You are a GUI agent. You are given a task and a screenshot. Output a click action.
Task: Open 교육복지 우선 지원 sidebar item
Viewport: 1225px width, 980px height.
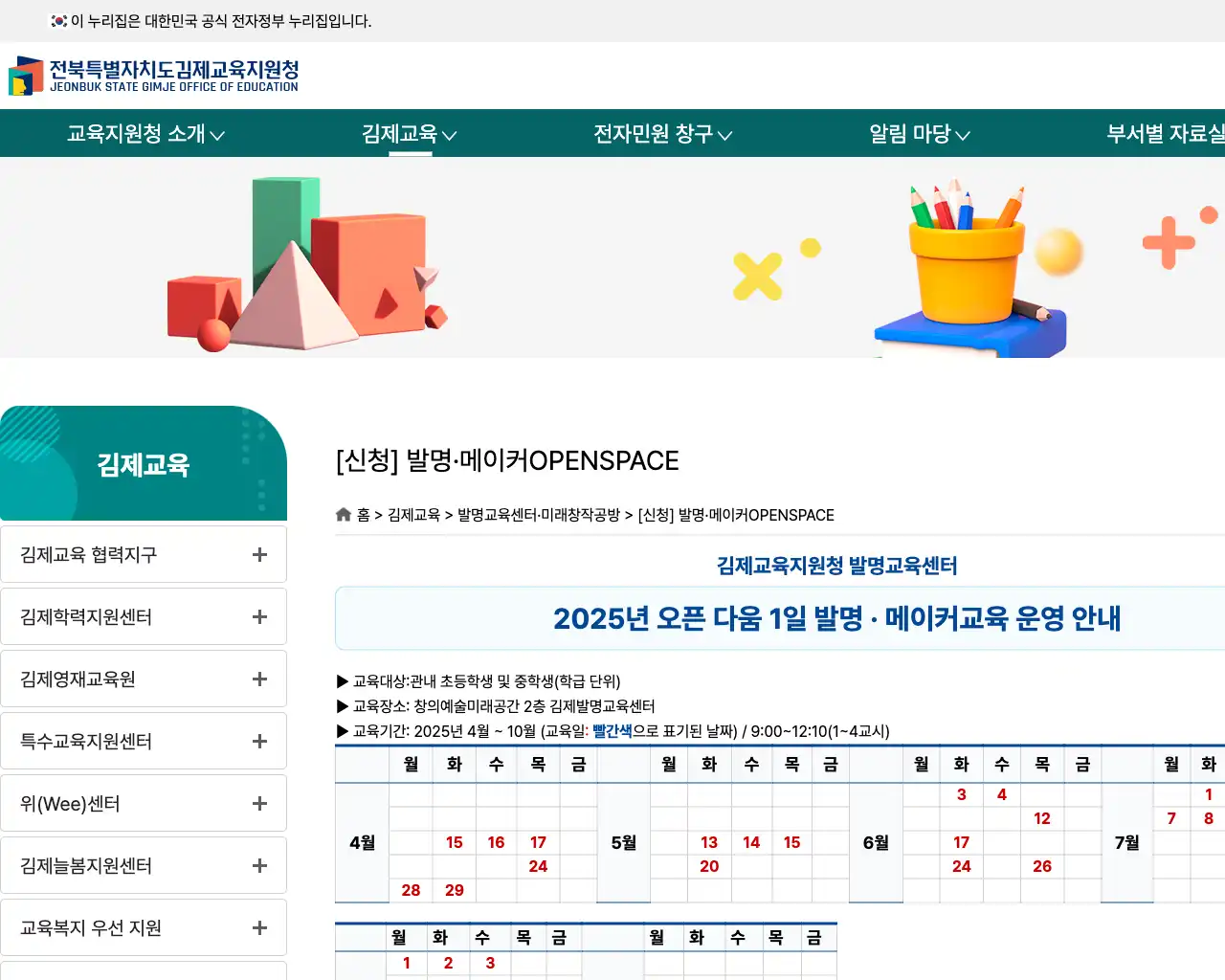144,927
